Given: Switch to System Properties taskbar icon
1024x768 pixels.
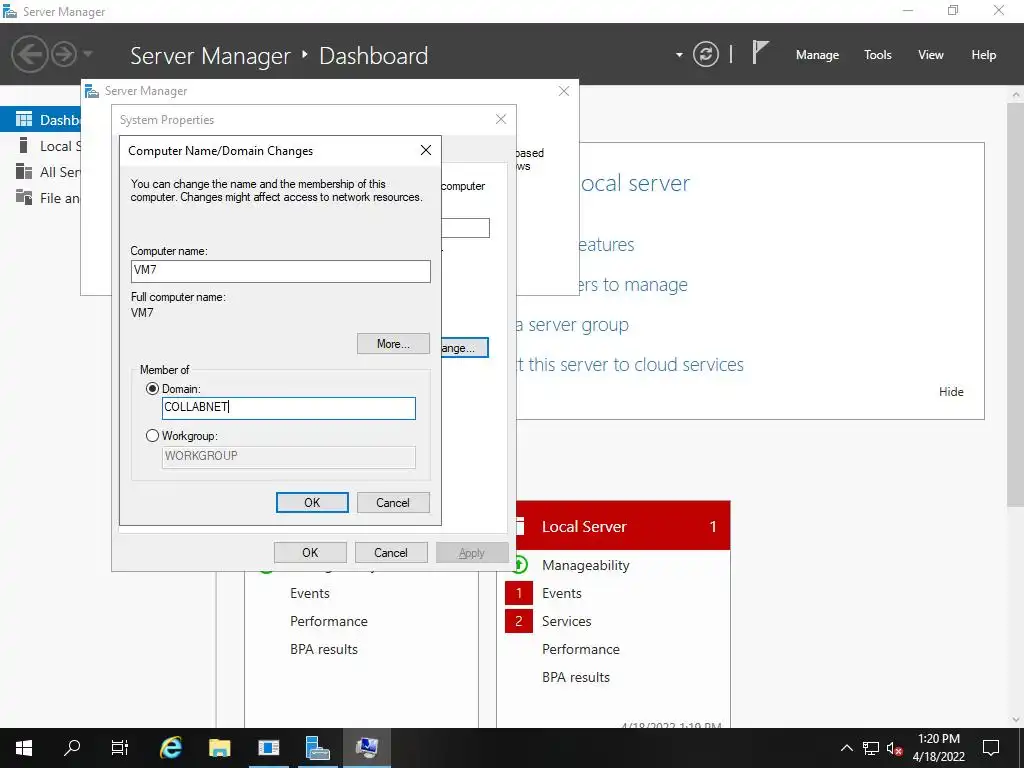Looking at the screenshot, I should coord(366,748).
